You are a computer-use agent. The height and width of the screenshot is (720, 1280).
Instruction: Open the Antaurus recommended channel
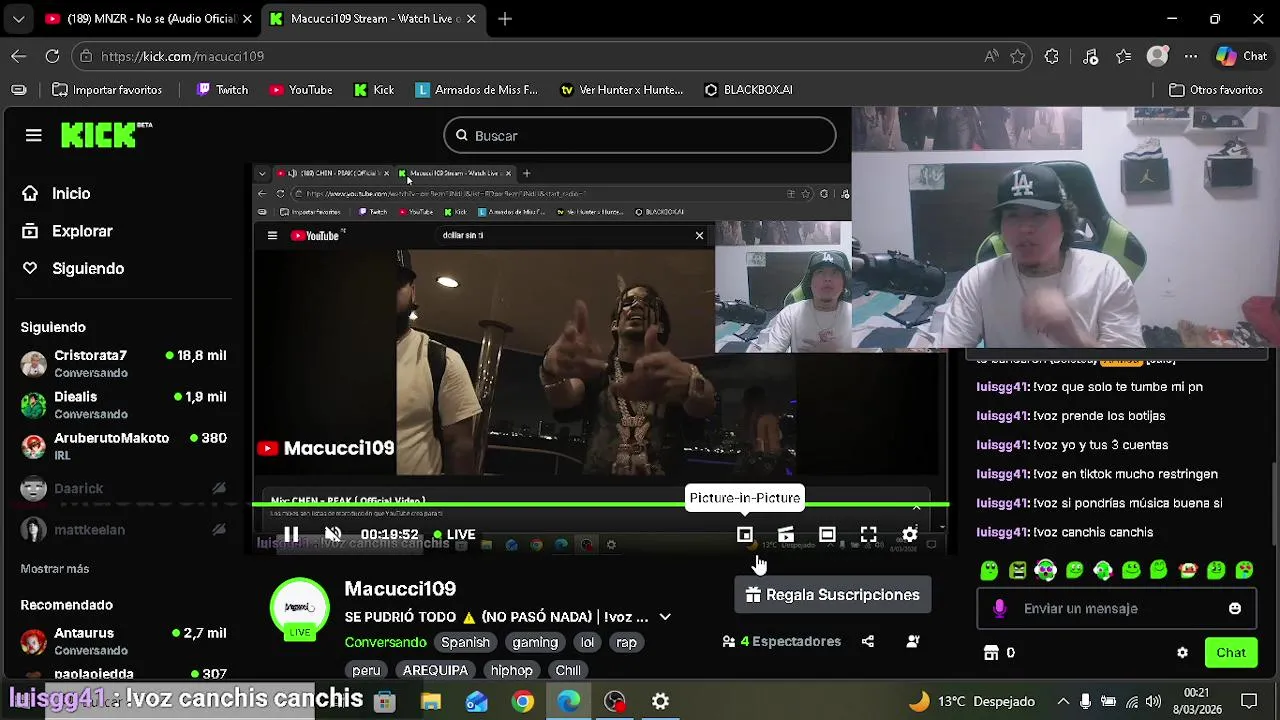[x=124, y=640]
